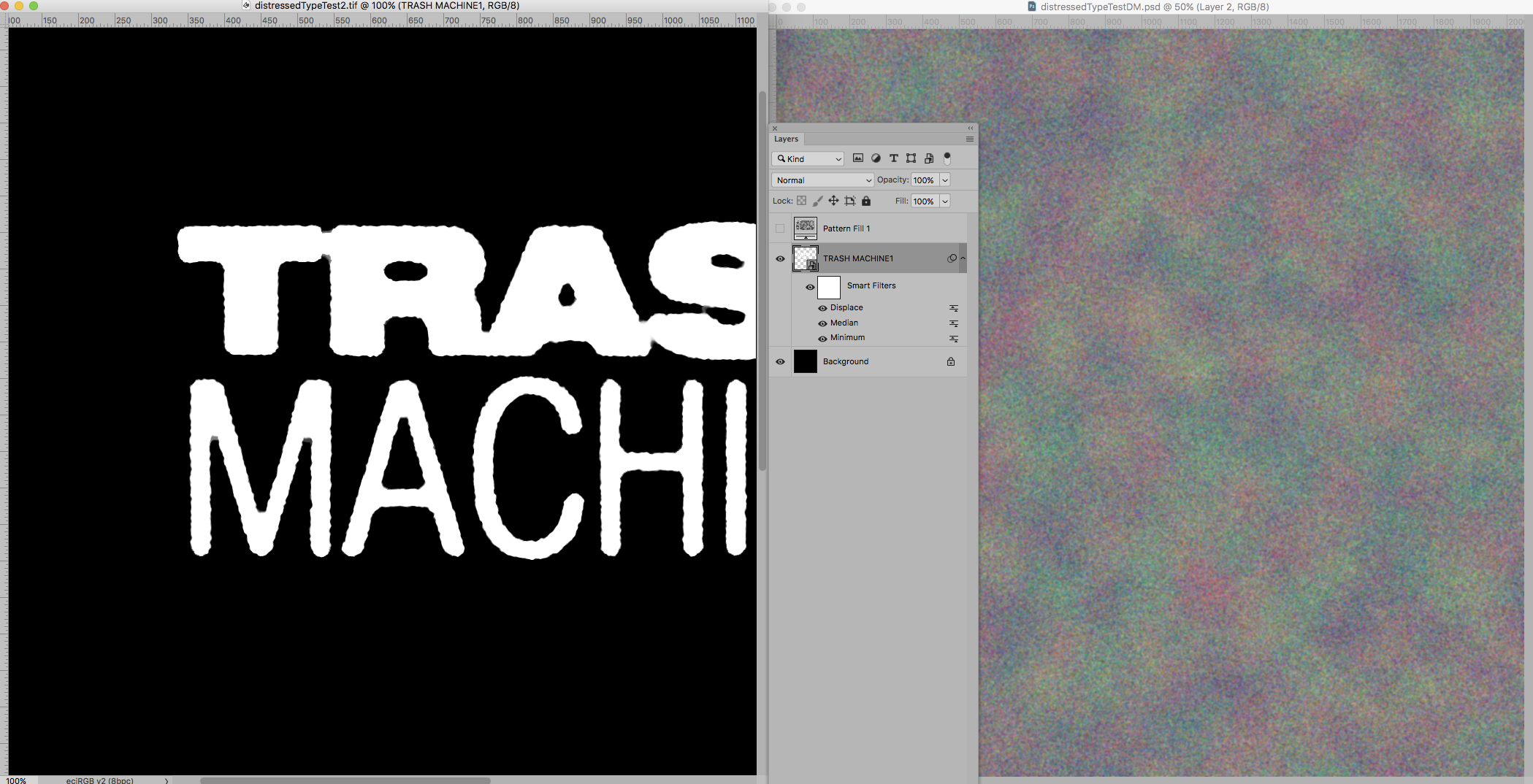The image size is (1533, 784).
Task: Click the eciRGB v2 document profile text
Action: [x=100, y=780]
